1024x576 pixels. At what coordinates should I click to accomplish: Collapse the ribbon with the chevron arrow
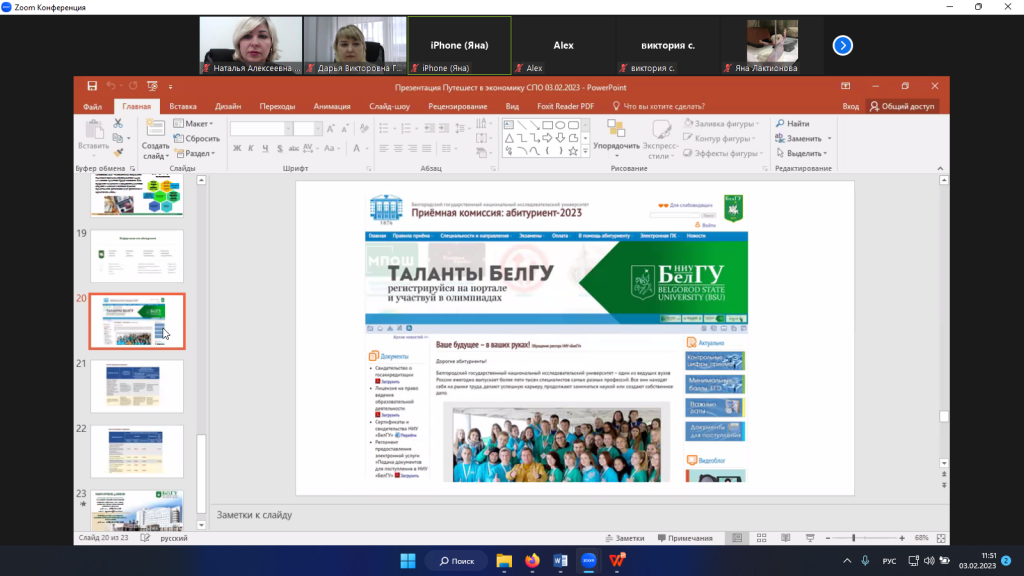click(x=940, y=168)
